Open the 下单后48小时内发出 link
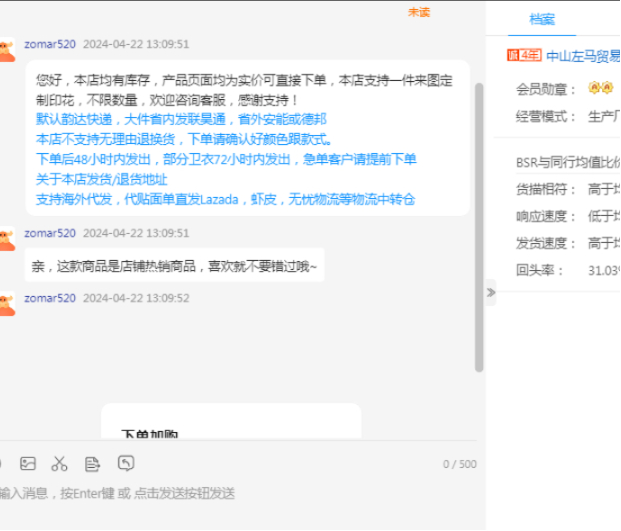 pyautogui.click(x=226, y=159)
